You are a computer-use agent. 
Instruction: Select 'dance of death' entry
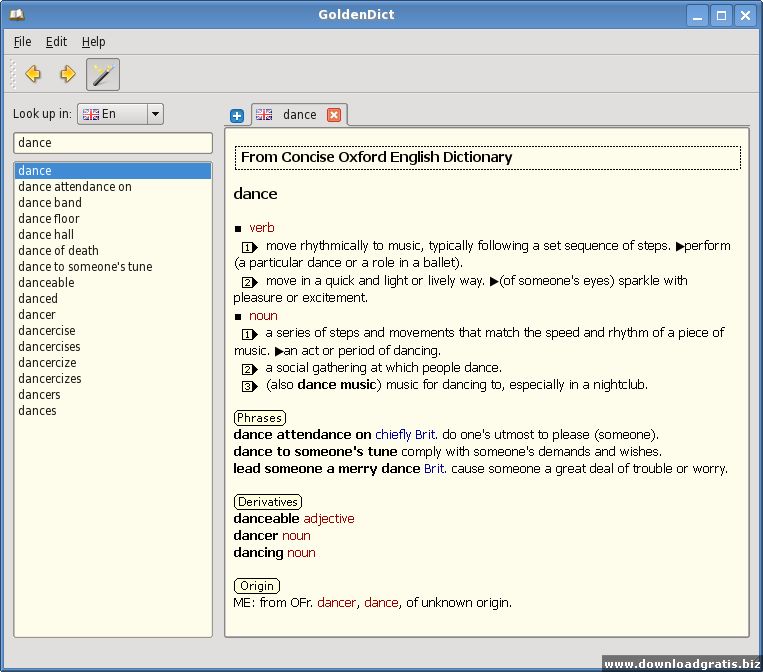(58, 251)
